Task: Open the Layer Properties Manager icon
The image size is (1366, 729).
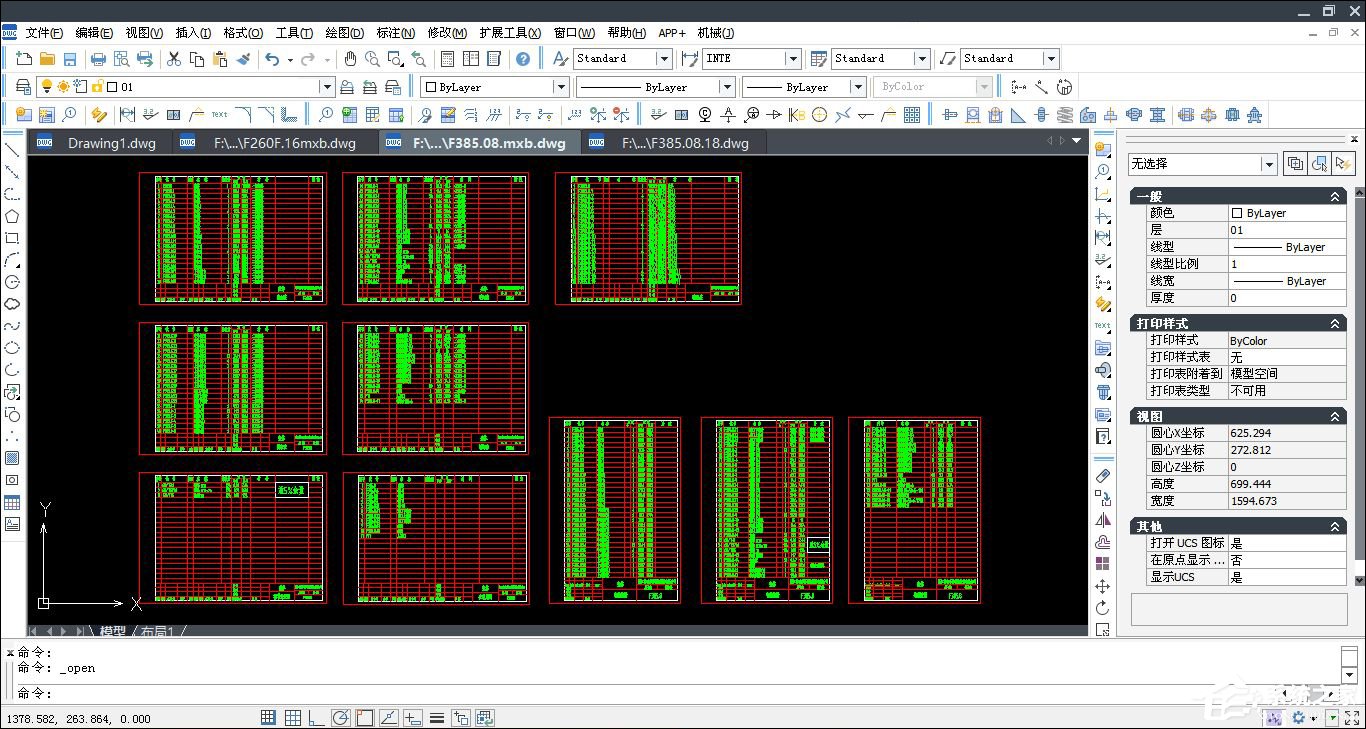Action: coord(23,87)
